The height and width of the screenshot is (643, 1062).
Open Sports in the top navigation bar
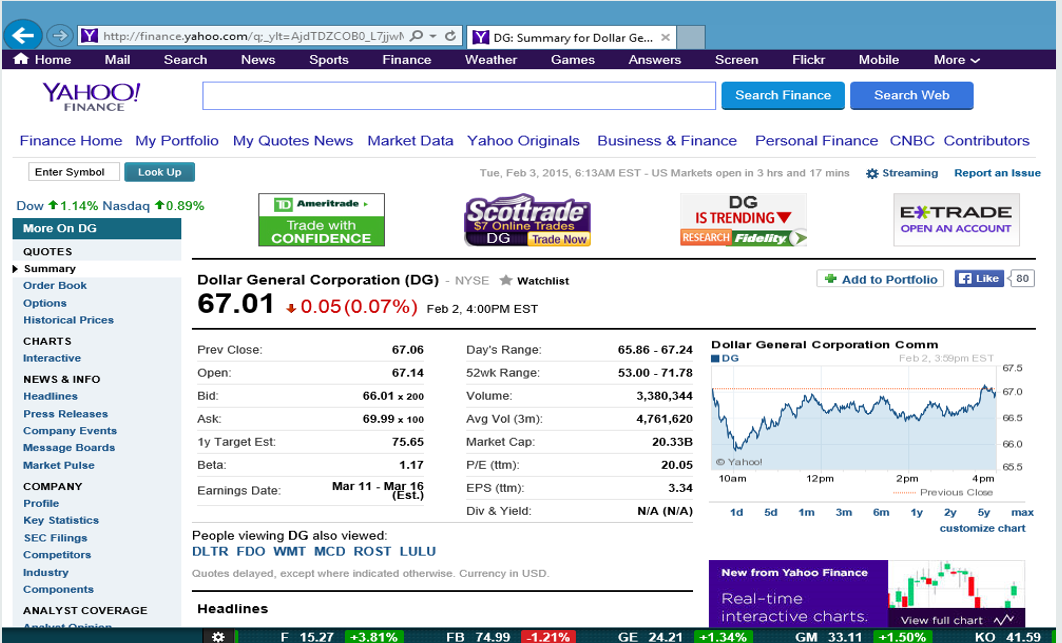pyautogui.click(x=328, y=60)
